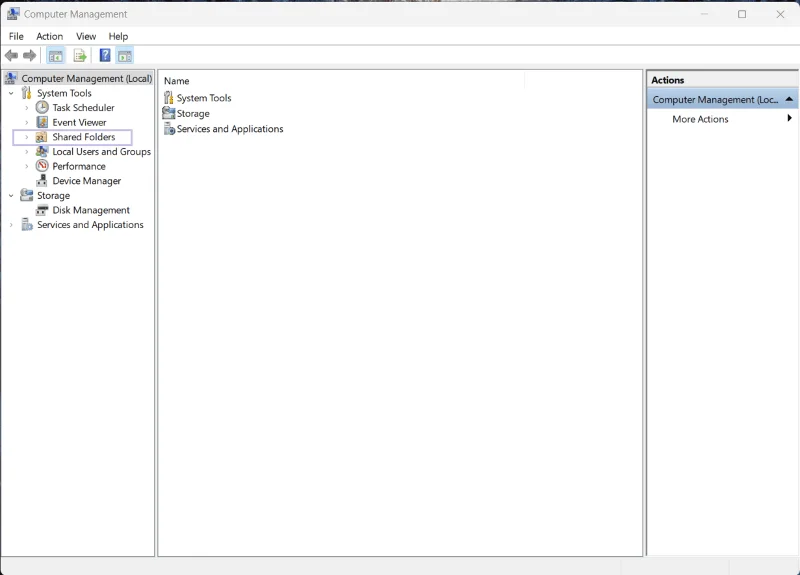The image size is (800, 575).
Task: Open the File menu
Action: pos(16,36)
